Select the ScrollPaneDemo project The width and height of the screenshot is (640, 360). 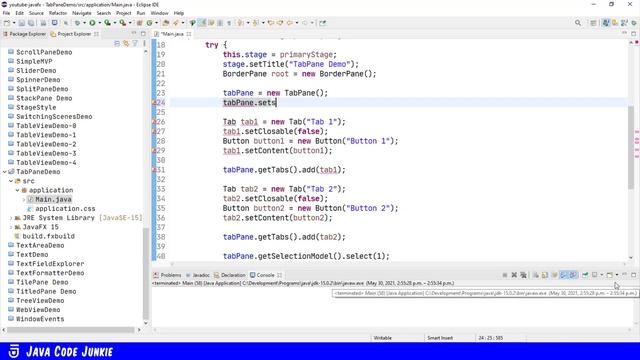44,52
